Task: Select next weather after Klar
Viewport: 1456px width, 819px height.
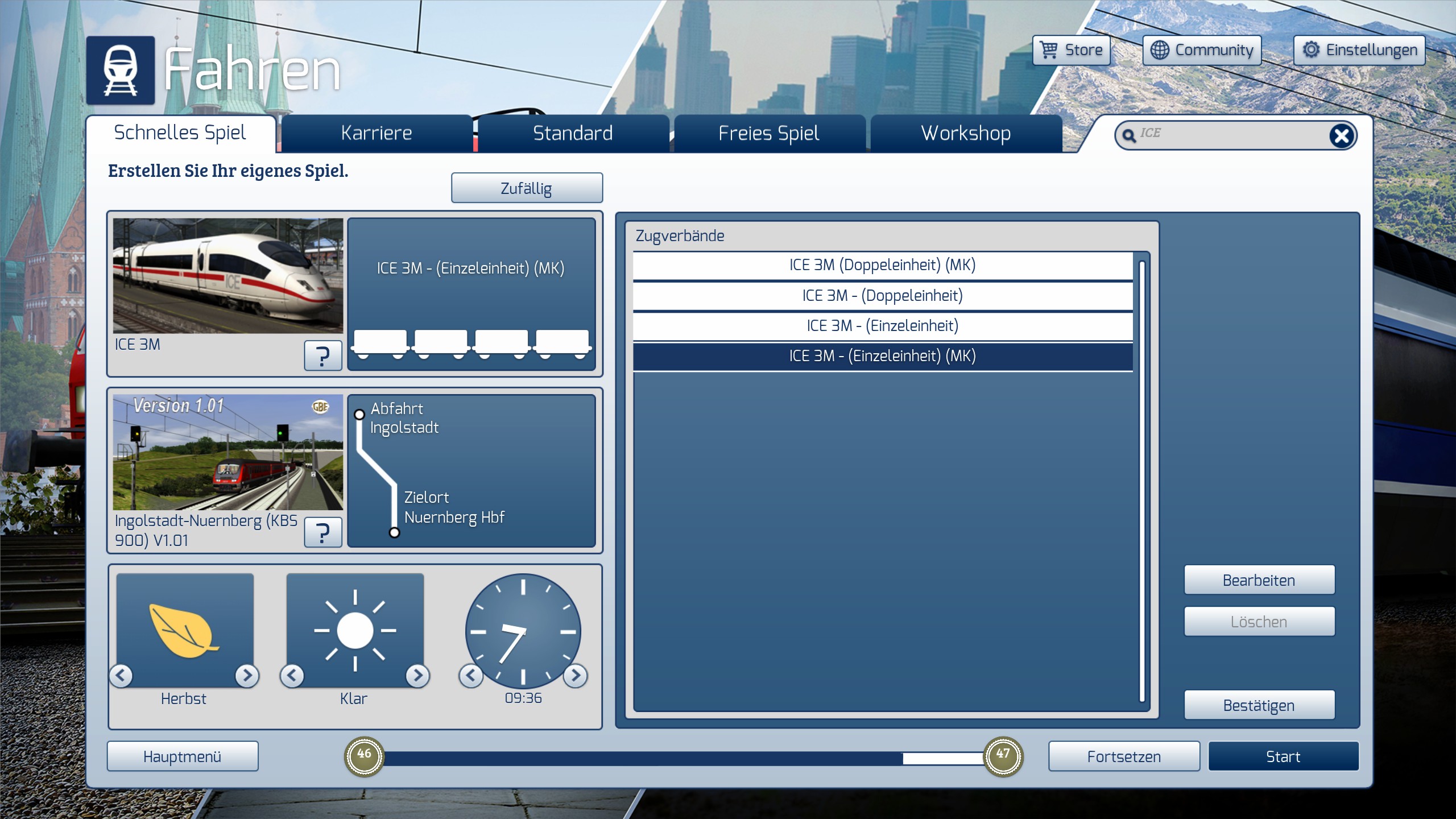Action: [417, 675]
